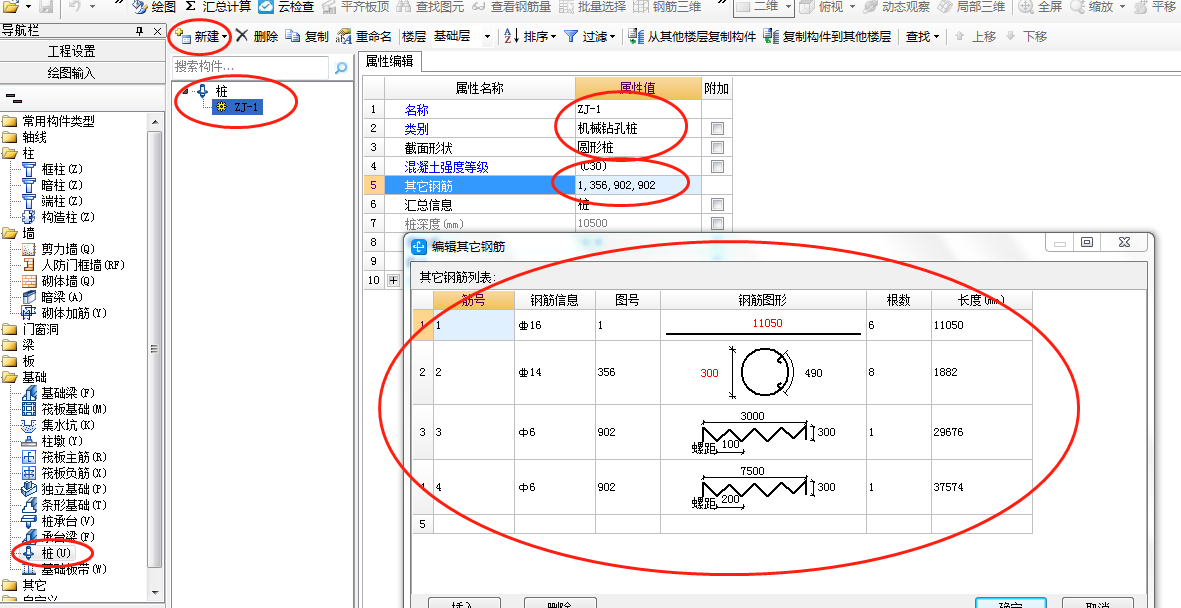The height and width of the screenshot is (608, 1181).
Task: Click 复制构件到其他楼层 toolbar button
Action: (827, 36)
